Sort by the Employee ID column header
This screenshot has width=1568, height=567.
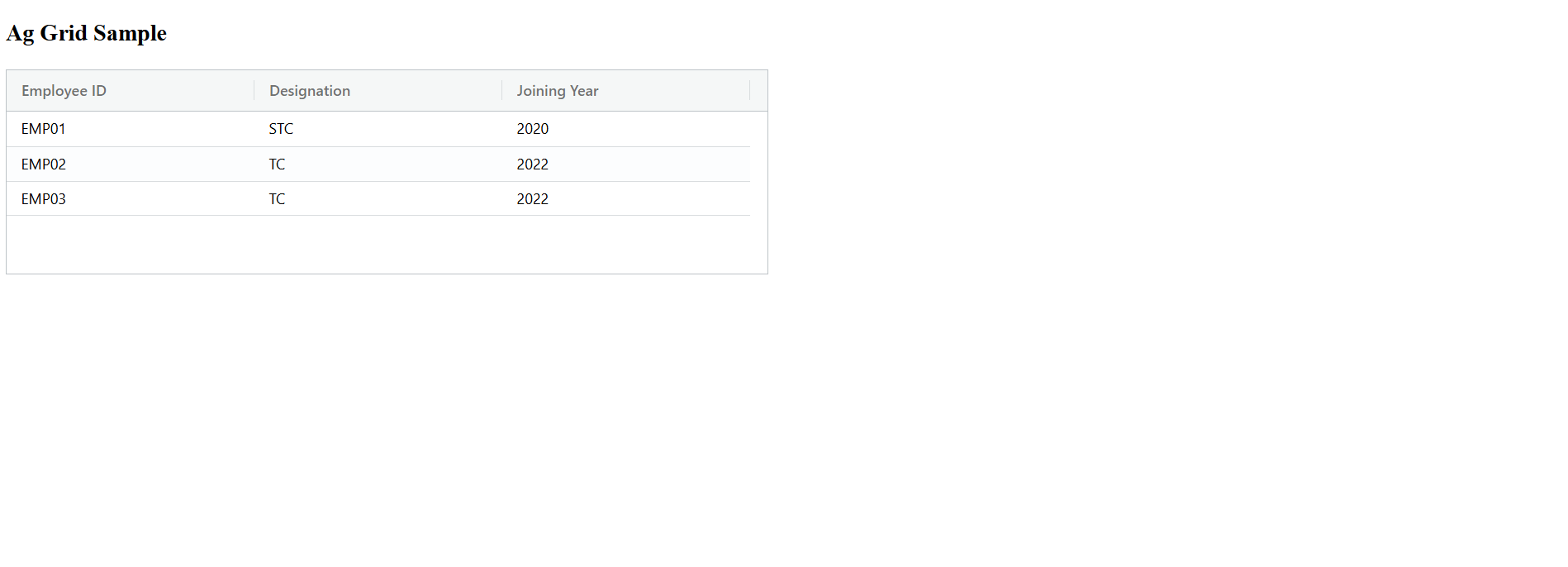click(x=64, y=91)
